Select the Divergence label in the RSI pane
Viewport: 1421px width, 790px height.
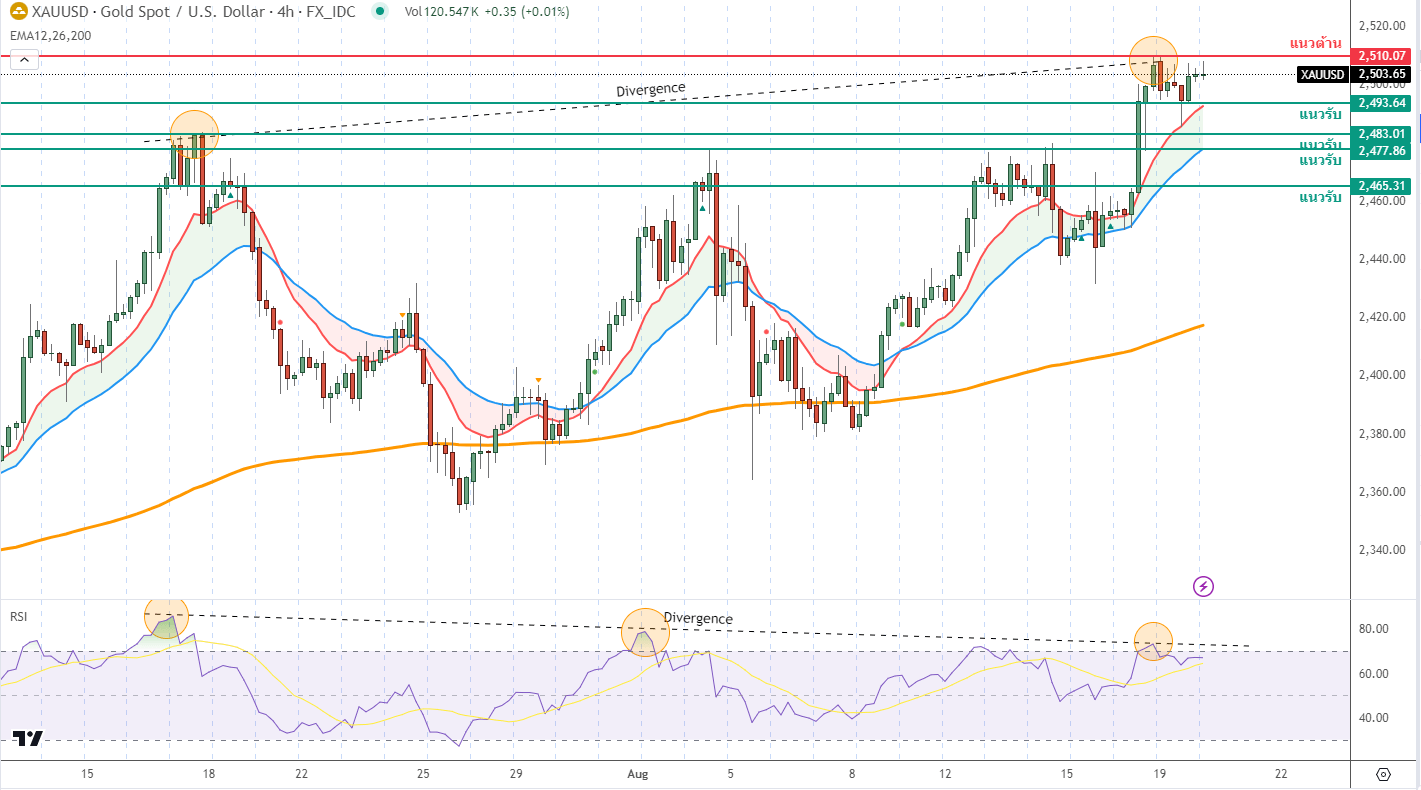(x=698, y=619)
